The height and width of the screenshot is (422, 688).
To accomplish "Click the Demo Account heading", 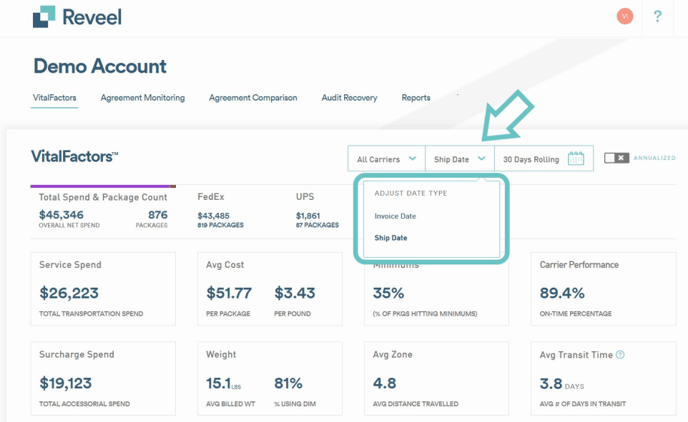I will pyautogui.click(x=100, y=66).
